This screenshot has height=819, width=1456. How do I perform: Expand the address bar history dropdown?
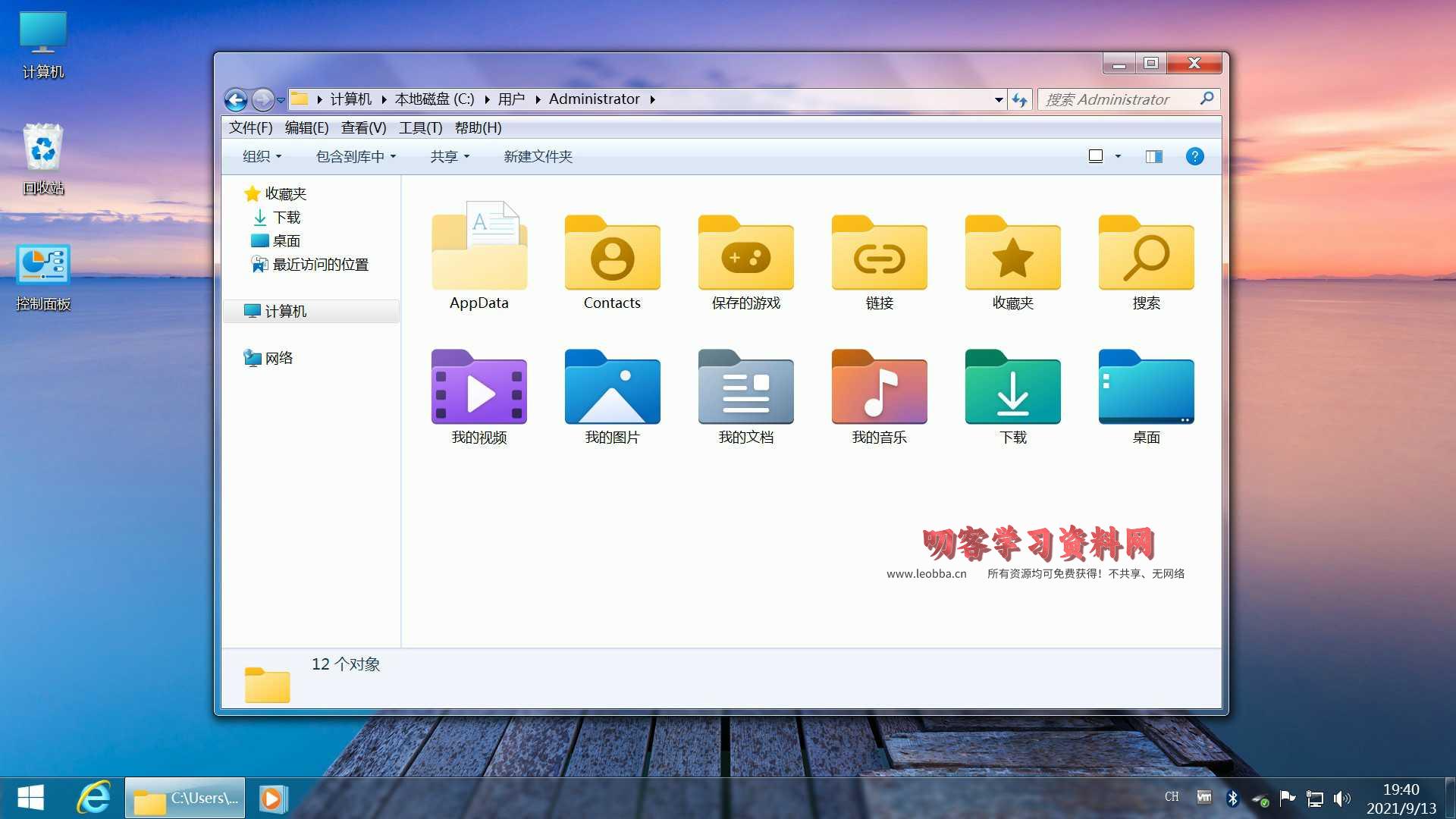point(999,99)
